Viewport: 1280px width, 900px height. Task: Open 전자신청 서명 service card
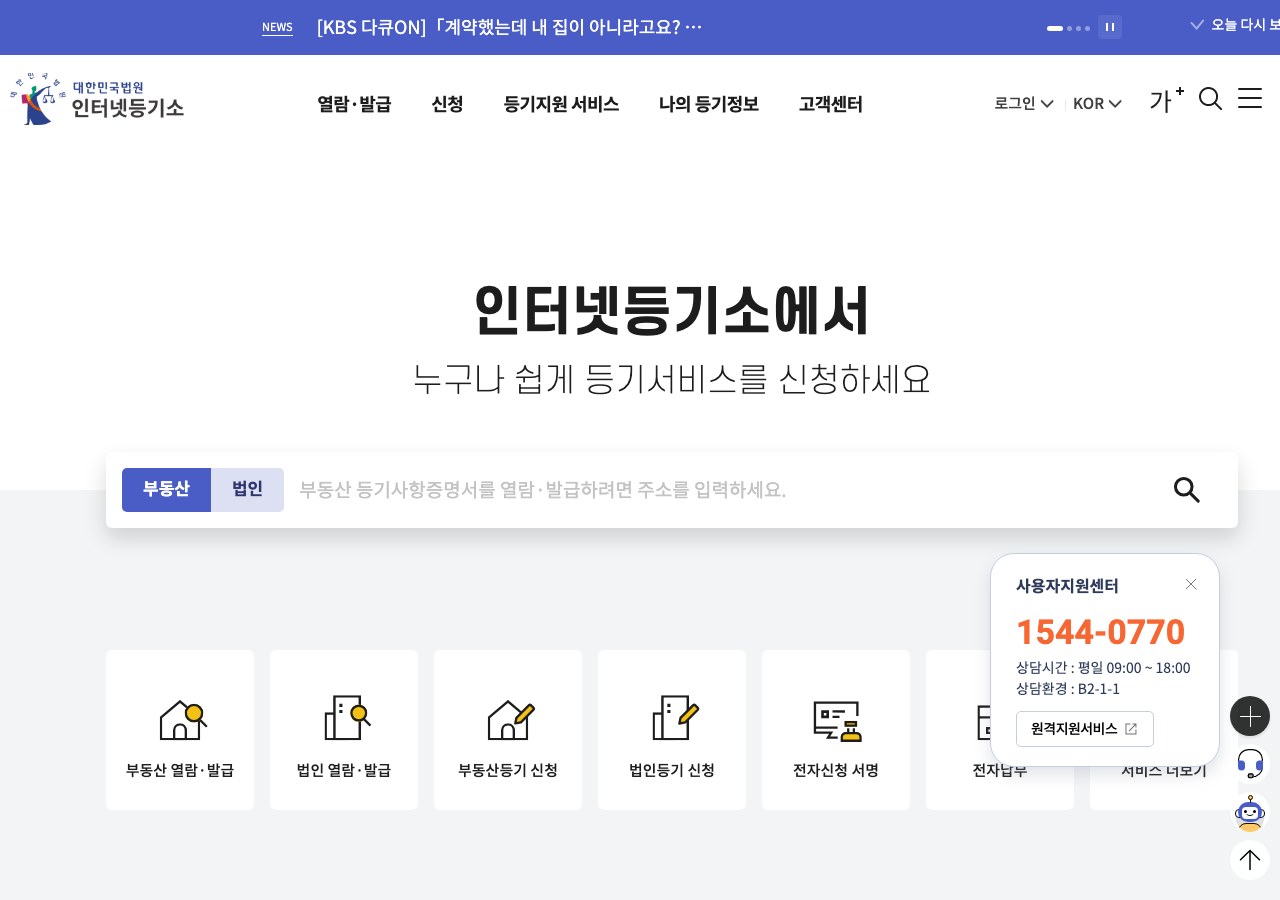tap(836, 730)
